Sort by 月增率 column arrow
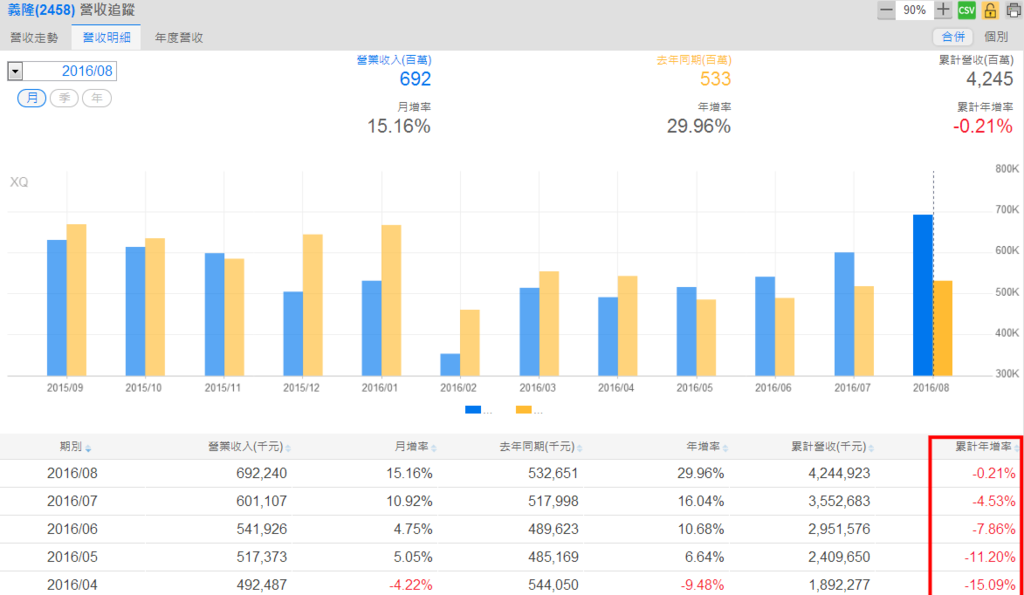Image resolution: width=1024 pixels, height=595 pixels. click(434, 449)
